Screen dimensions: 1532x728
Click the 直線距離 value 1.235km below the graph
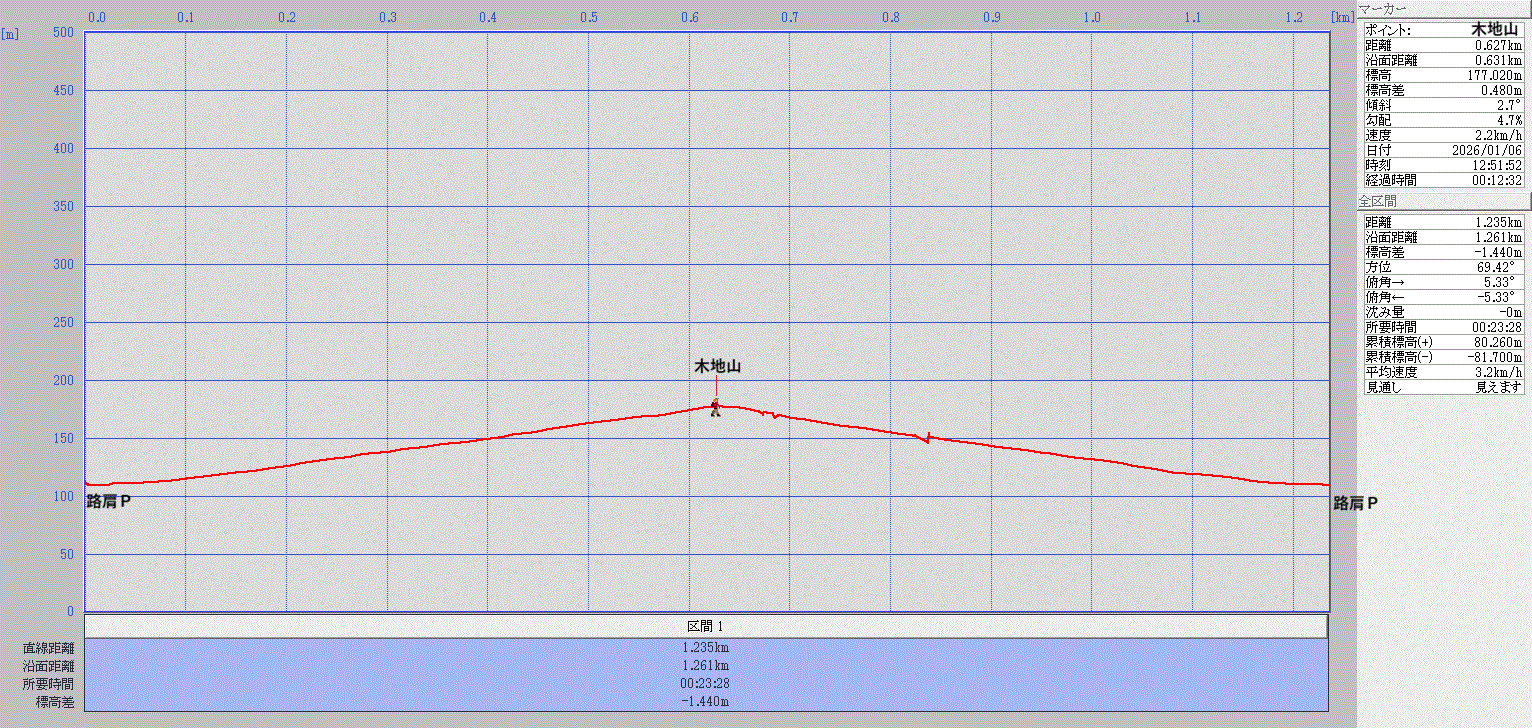click(706, 648)
